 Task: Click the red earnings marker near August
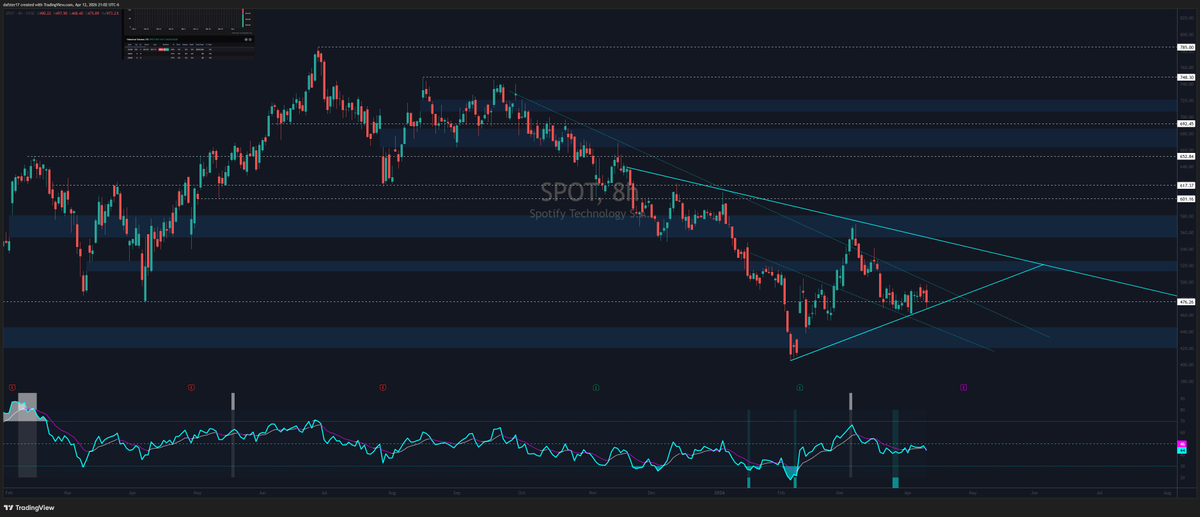[x=383, y=386]
